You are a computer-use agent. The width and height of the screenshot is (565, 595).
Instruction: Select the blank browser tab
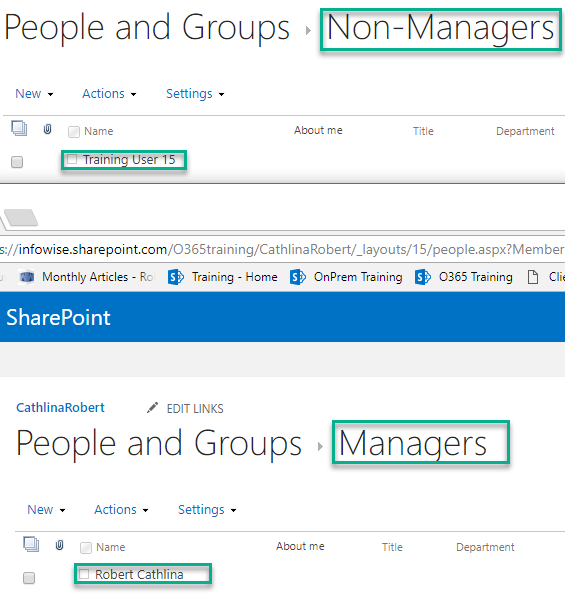click(x=21, y=218)
